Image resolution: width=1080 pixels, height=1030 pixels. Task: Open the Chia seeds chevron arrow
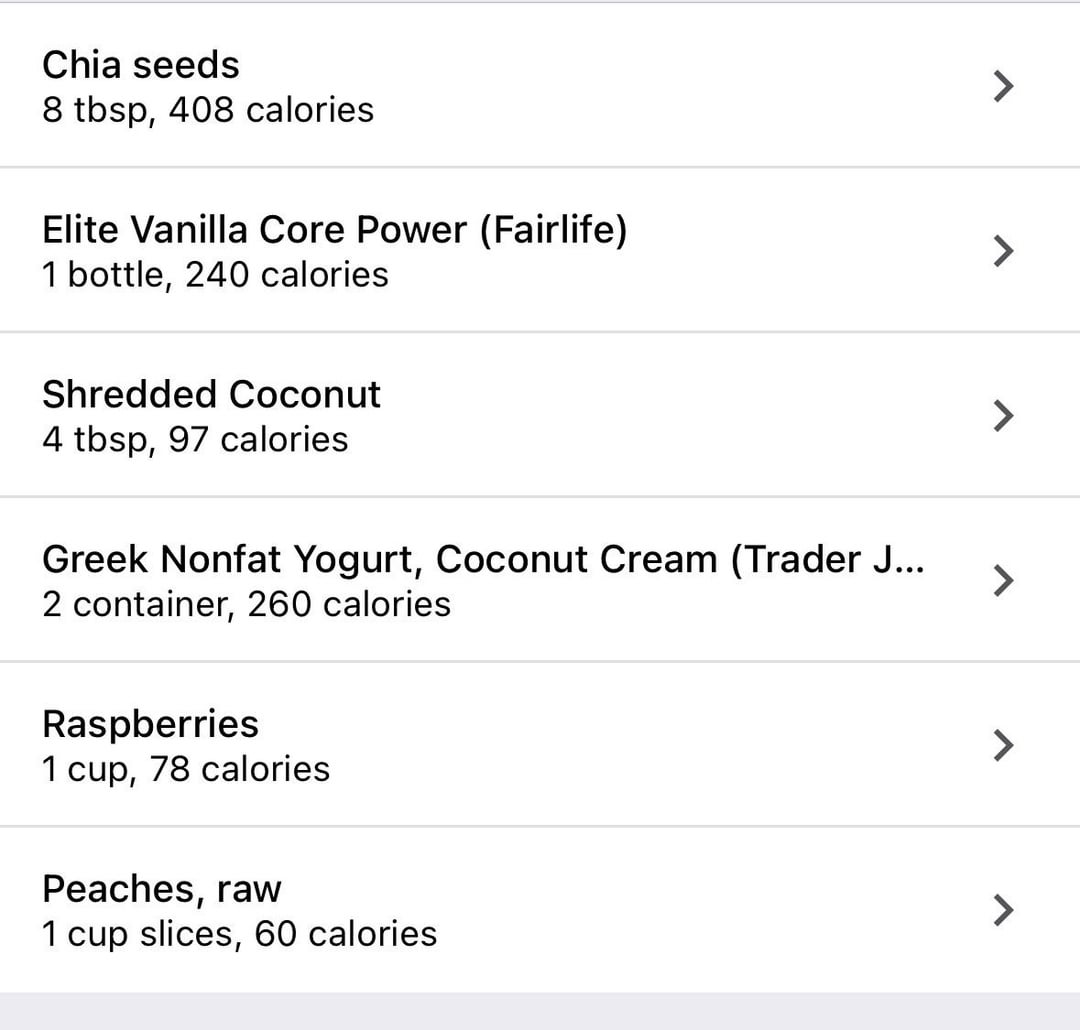(1004, 86)
